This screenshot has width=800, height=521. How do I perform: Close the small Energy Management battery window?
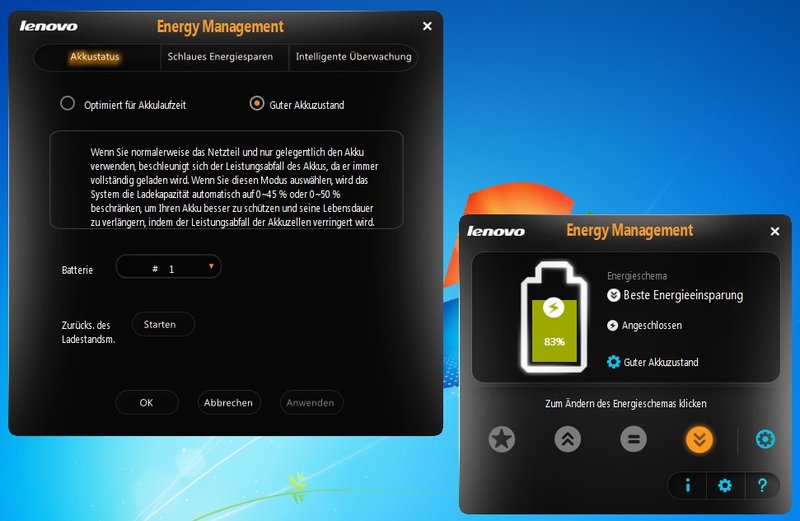pos(774,231)
